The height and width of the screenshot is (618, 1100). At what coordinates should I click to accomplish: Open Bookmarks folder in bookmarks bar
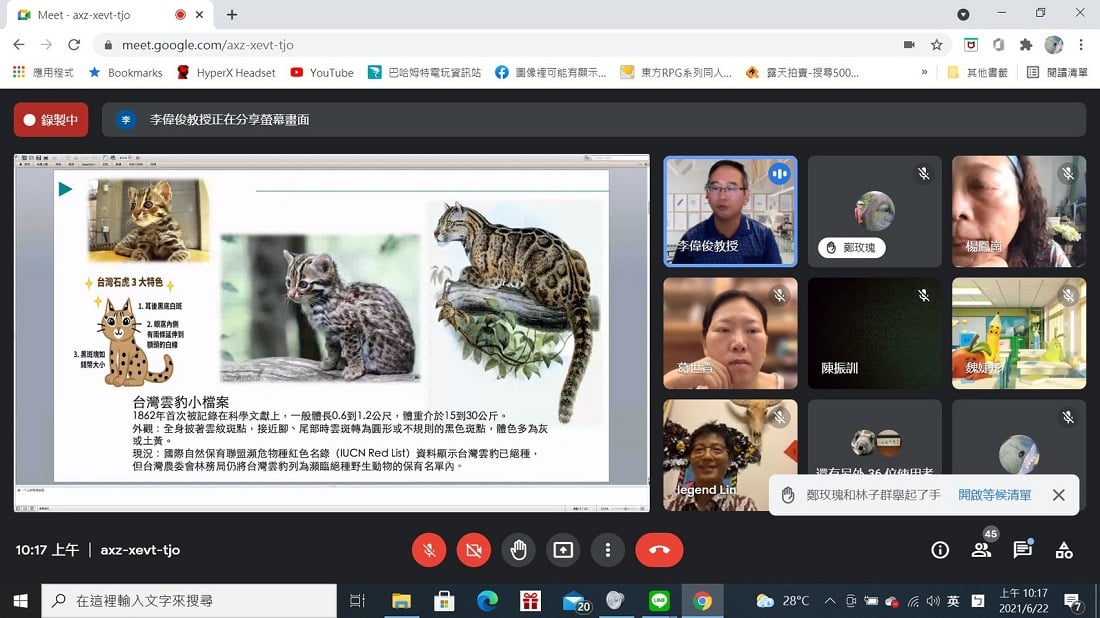(126, 72)
